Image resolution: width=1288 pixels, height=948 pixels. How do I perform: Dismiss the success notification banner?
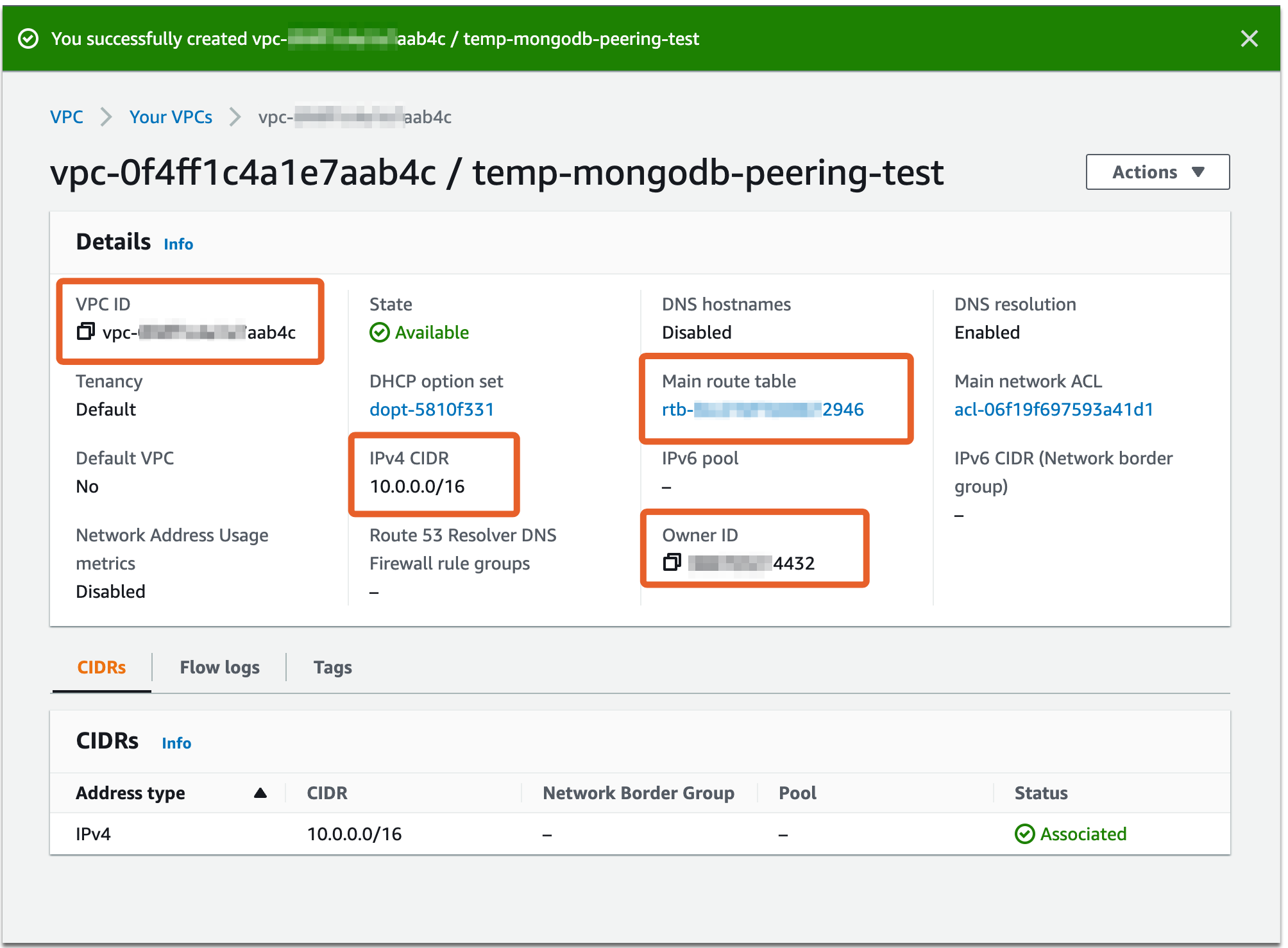1249,38
